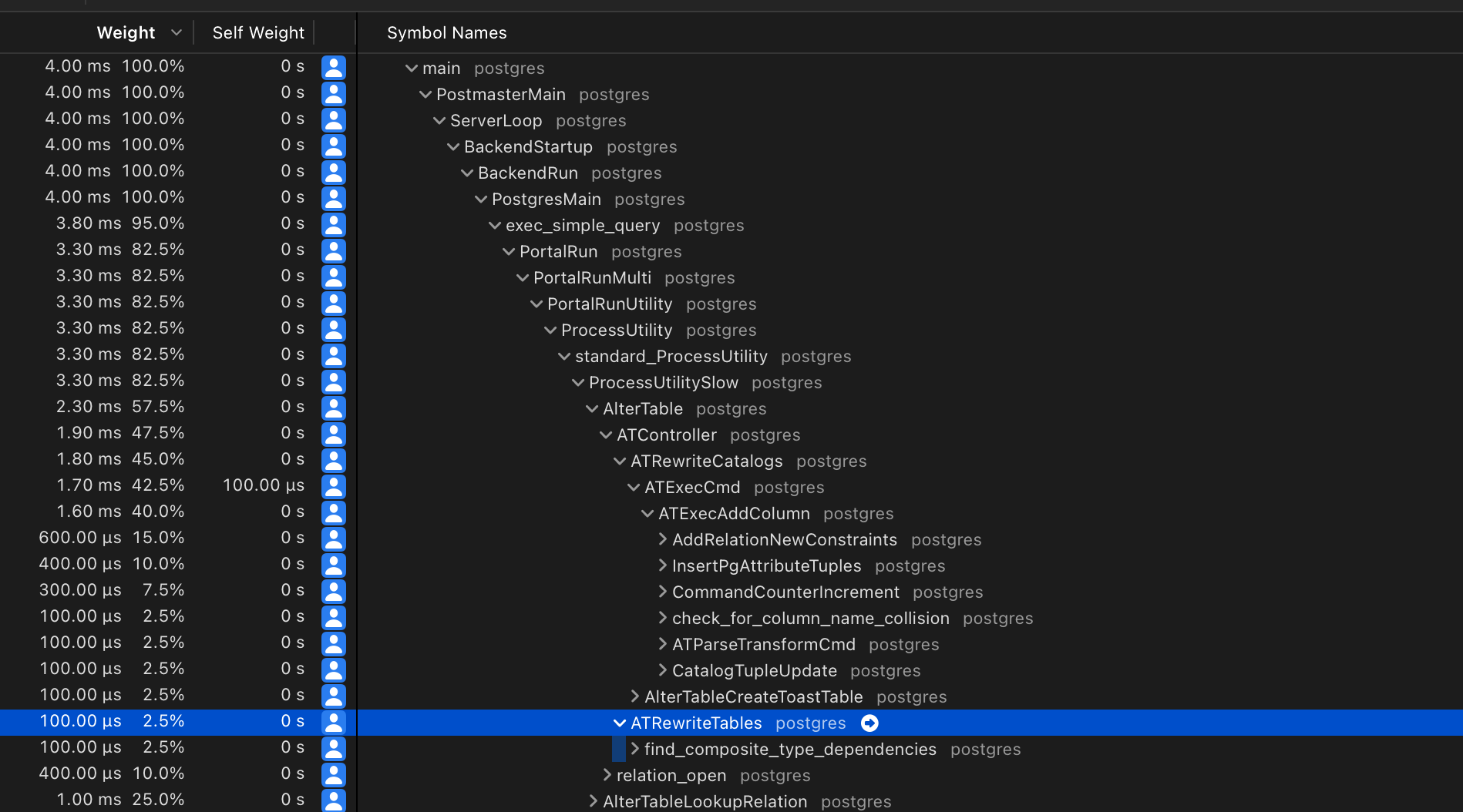
Task: Select the highlighted ATRewriteTables row
Action: 695,723
